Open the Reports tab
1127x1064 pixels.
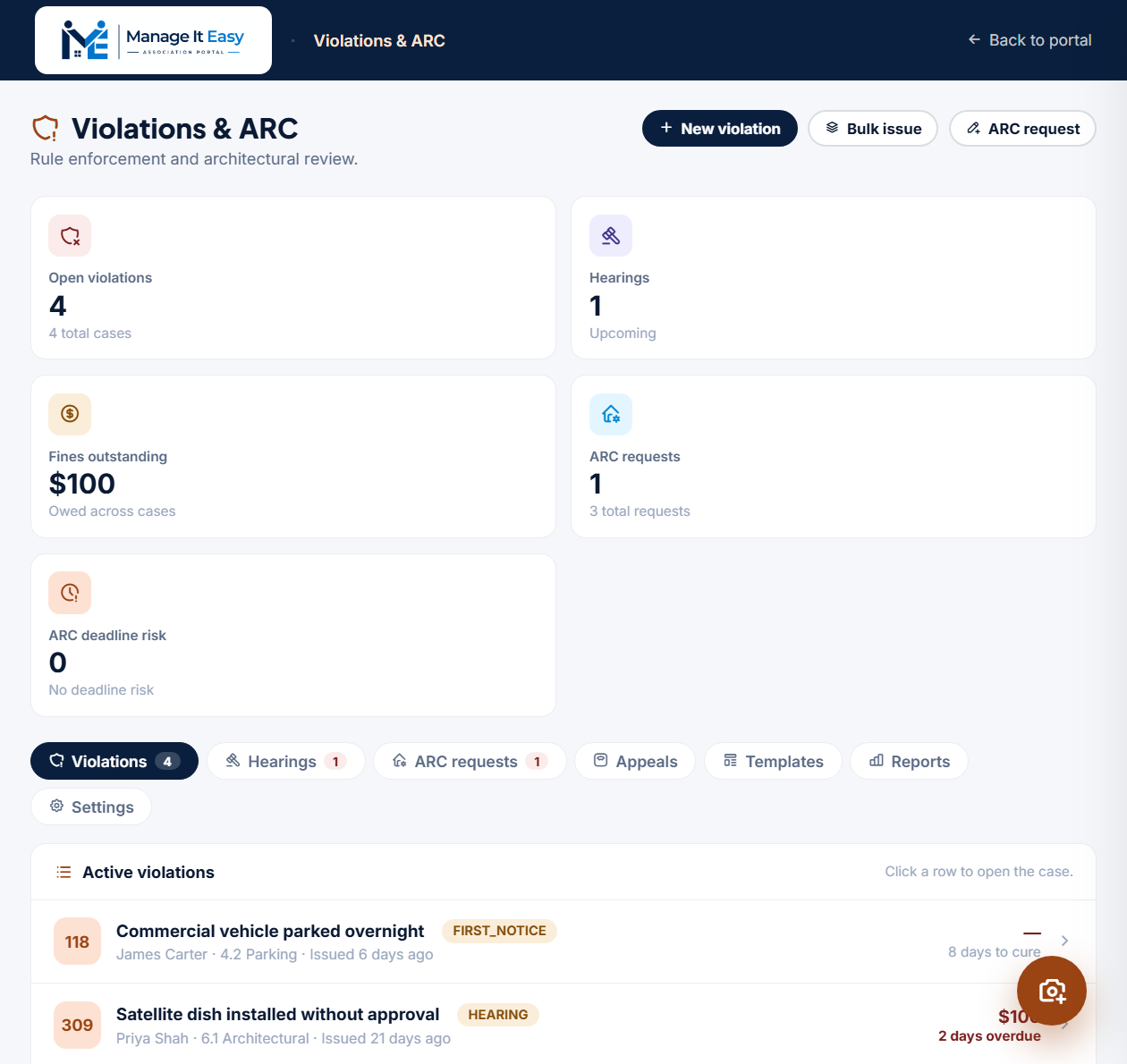909,761
